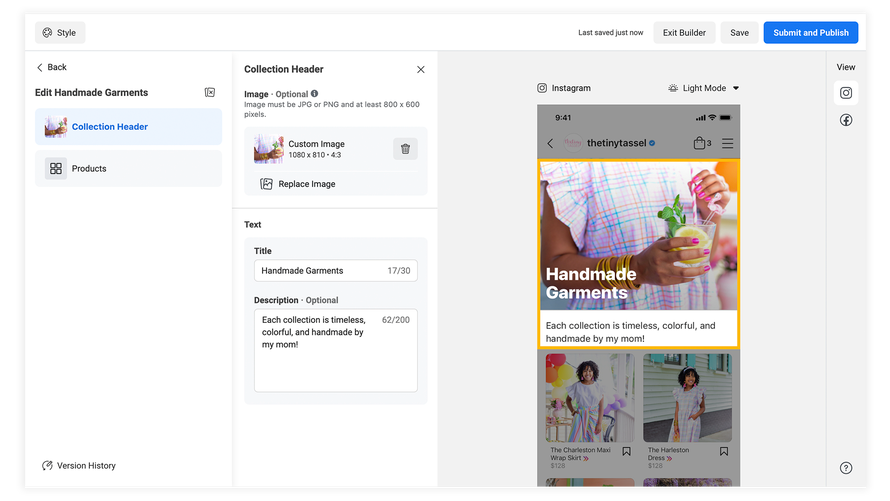Close the Collection Header panel

420,70
